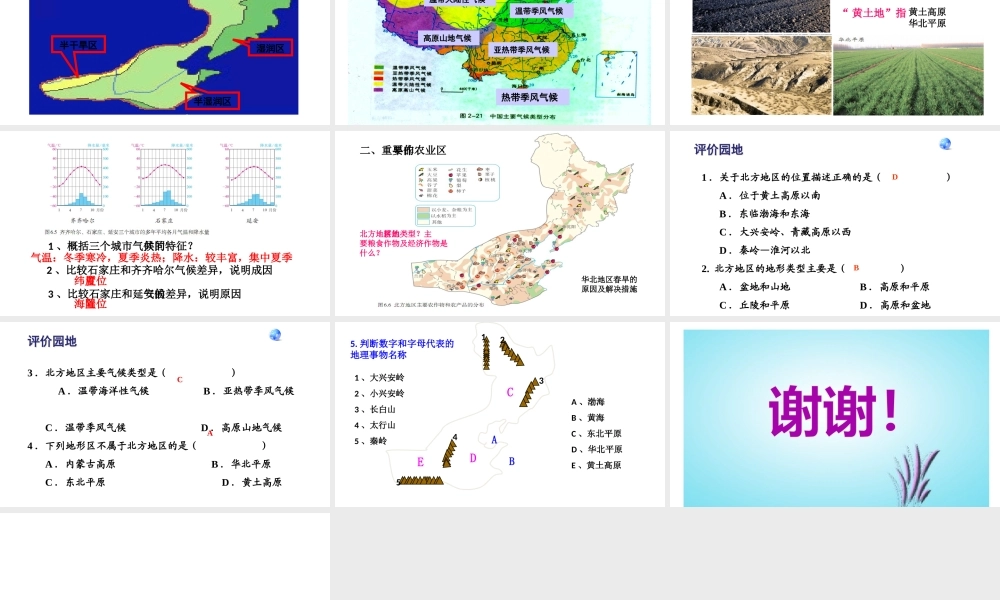Click option B. 东临渤海和东海
The height and width of the screenshot is (600, 1000).
click(x=765, y=214)
